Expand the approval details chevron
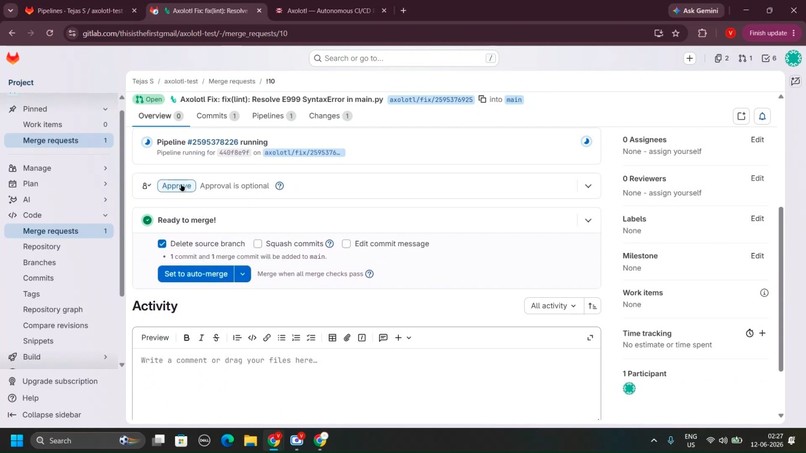The image size is (806, 453). [588, 186]
